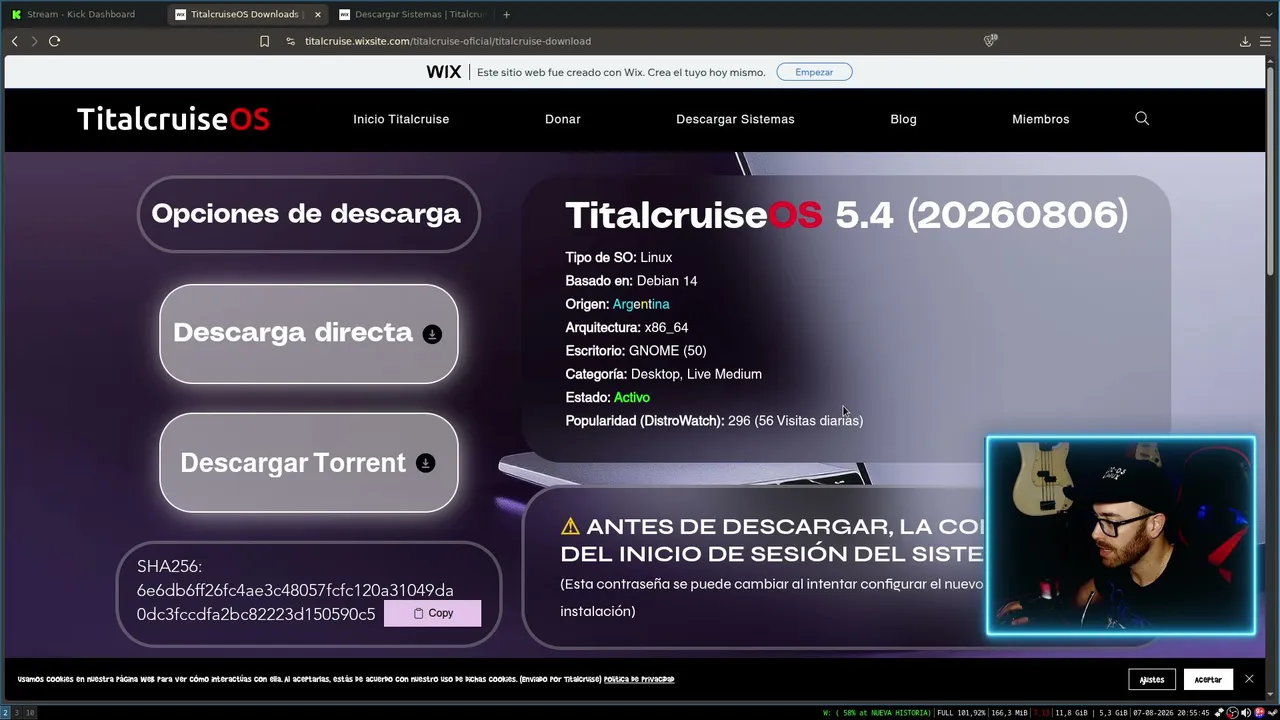Click the TitalcruiseOS 5.4 (20260806) title
1280x720 pixels.
pyautogui.click(x=847, y=215)
